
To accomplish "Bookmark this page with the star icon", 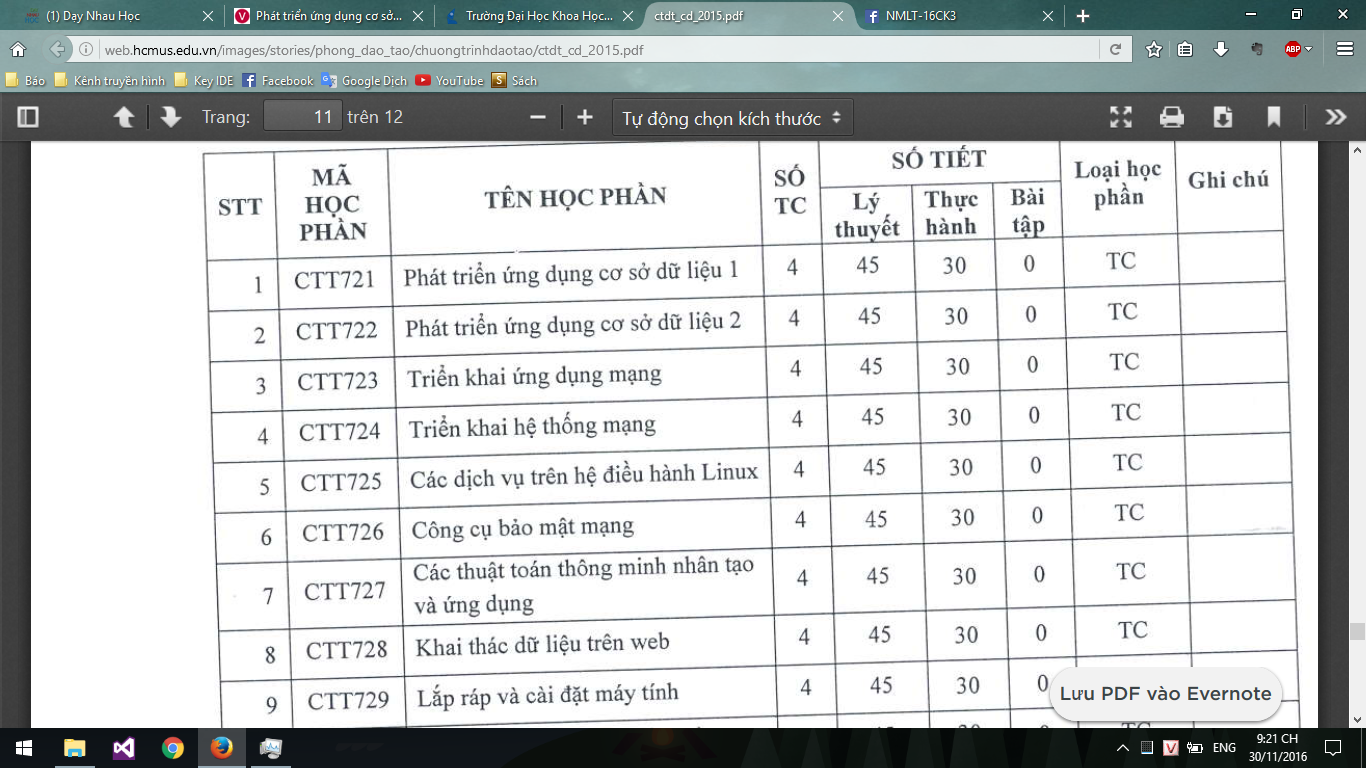I will point(1154,49).
